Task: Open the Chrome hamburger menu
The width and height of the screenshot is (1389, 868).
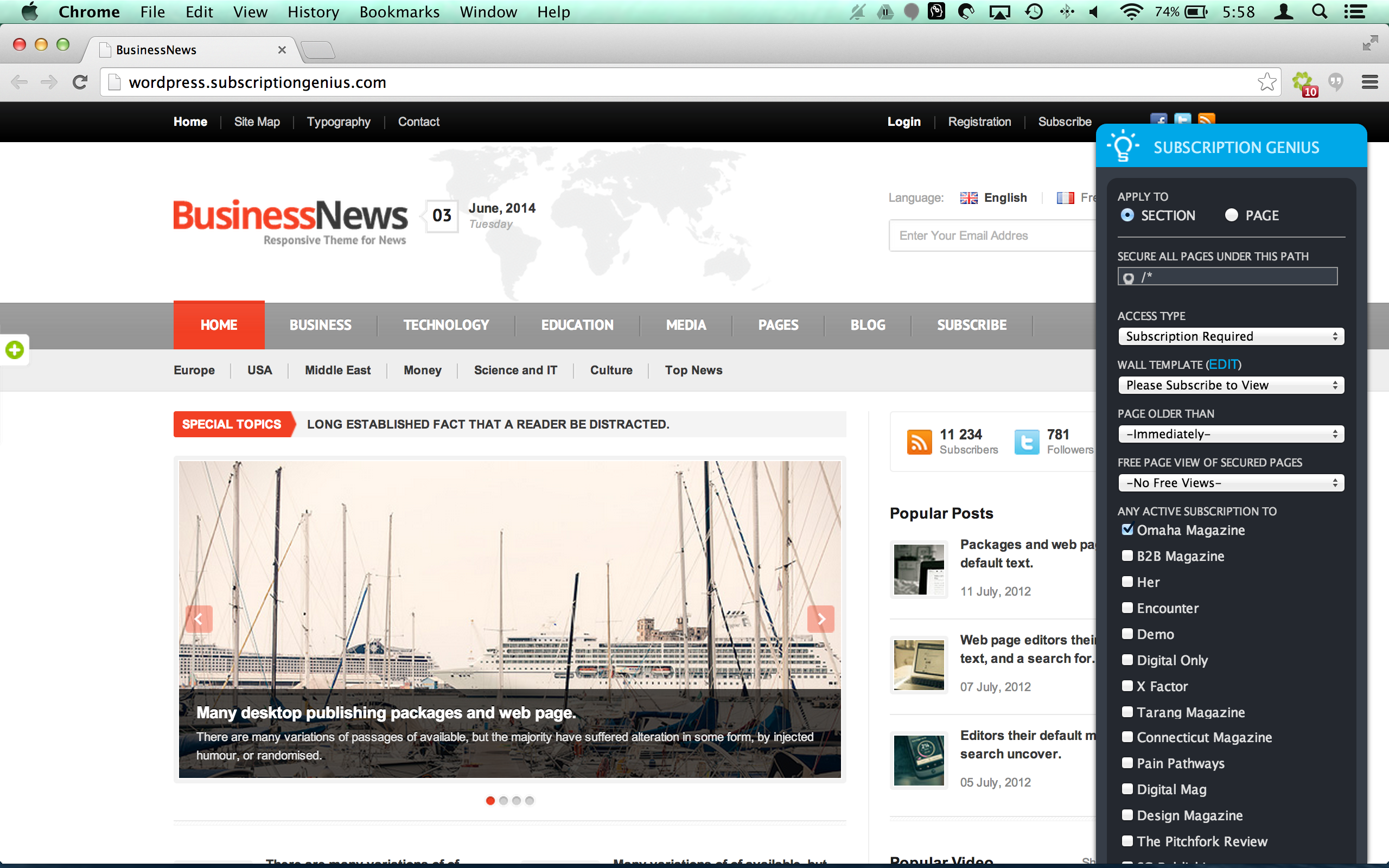Action: pyautogui.click(x=1370, y=82)
